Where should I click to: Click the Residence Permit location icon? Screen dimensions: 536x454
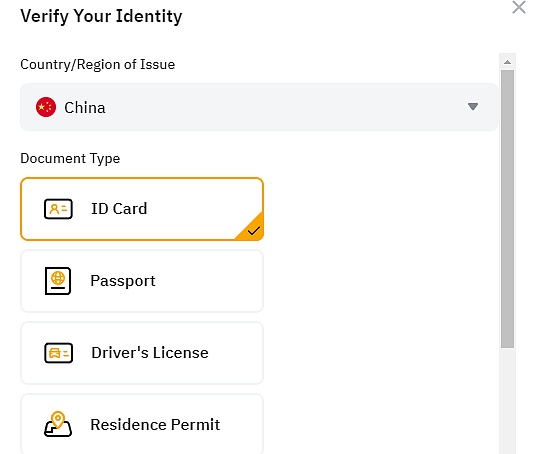pos(58,424)
